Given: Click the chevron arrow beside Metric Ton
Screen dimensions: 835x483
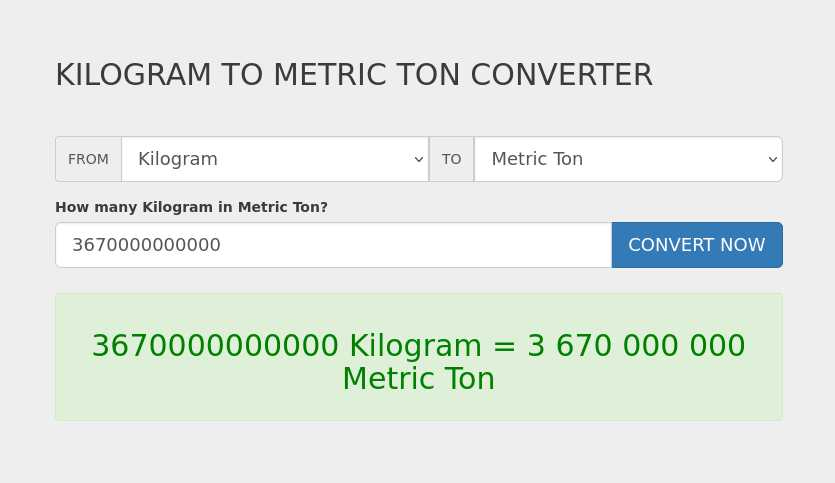Looking at the screenshot, I should coord(772,159).
